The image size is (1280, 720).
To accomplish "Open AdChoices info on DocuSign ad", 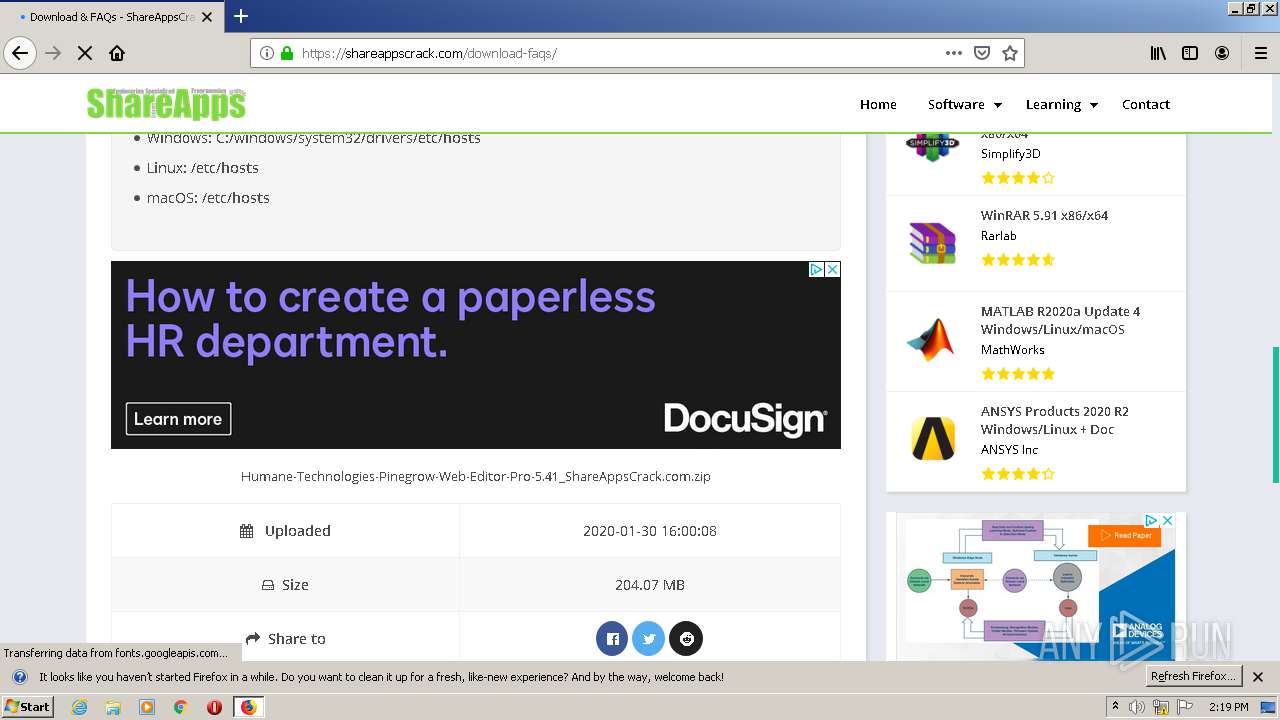I will pyautogui.click(x=816, y=269).
